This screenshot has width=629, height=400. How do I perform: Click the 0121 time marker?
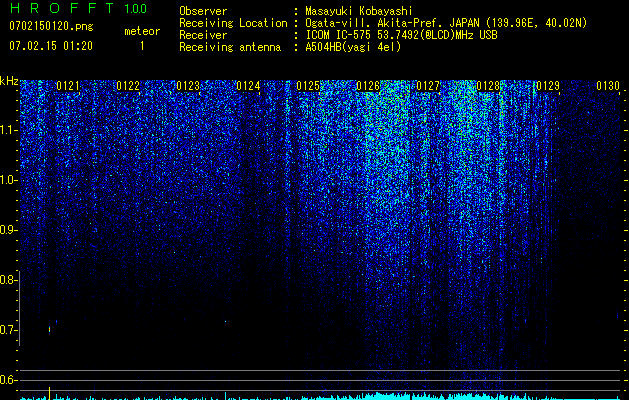[x=68, y=86]
